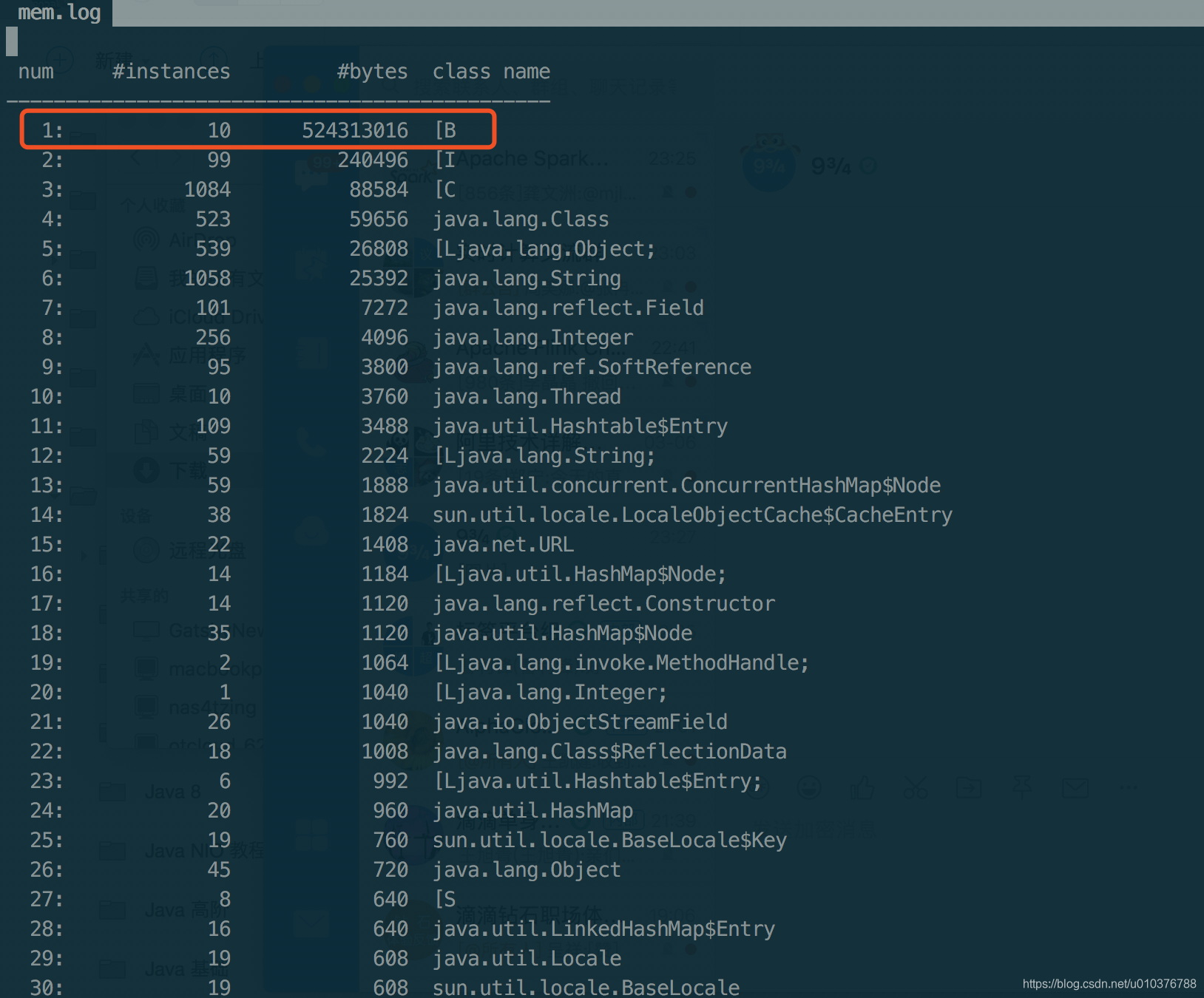Click byte value 1064
1204x998 pixels.
point(385,663)
